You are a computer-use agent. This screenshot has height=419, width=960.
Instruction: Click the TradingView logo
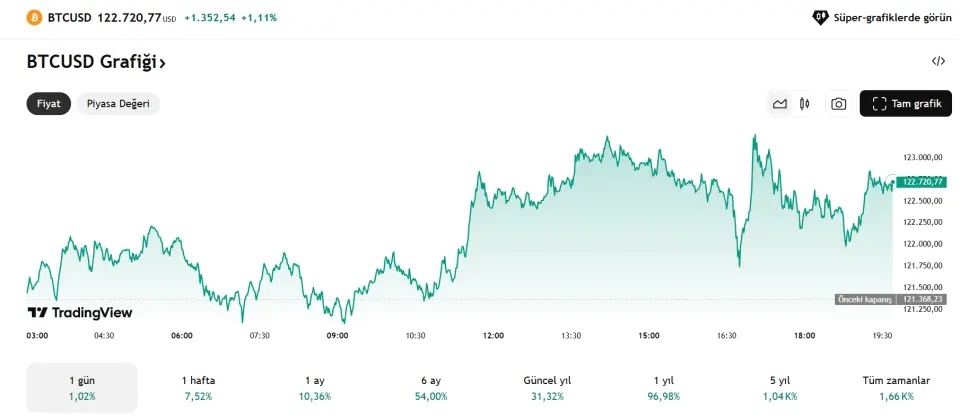pos(80,313)
